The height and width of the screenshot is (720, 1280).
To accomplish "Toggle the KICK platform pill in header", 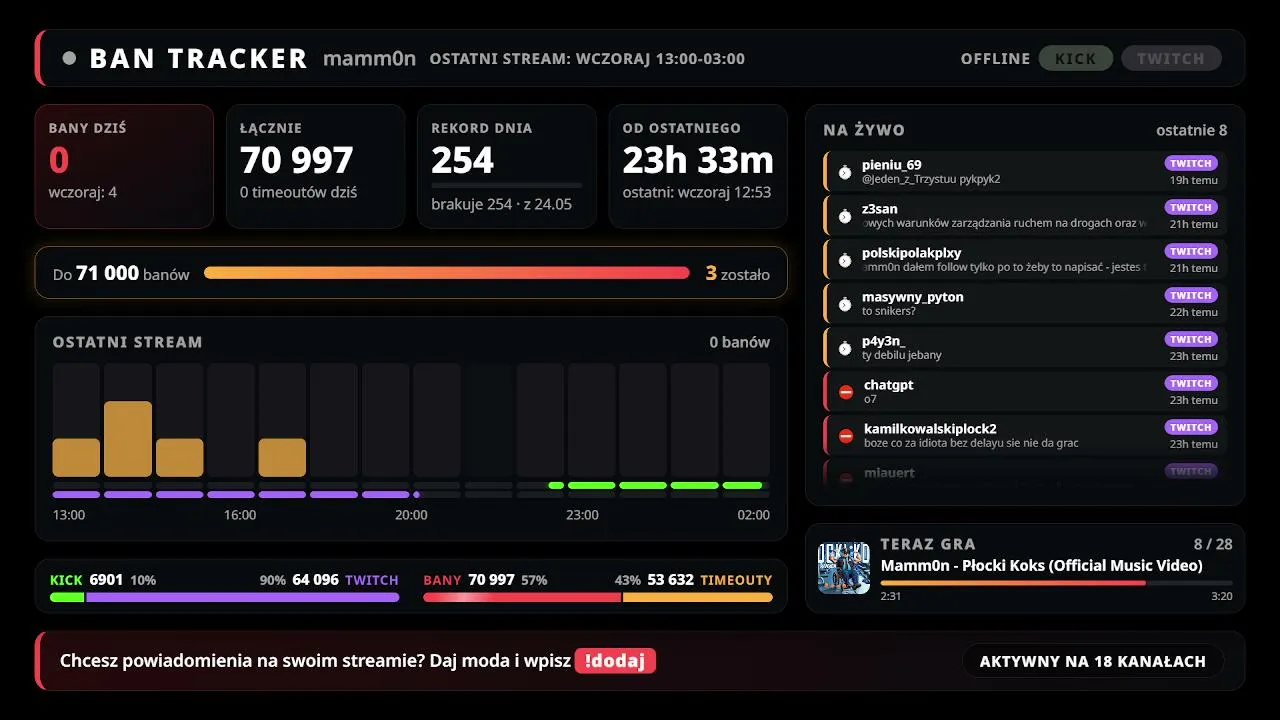I will tap(1076, 58).
